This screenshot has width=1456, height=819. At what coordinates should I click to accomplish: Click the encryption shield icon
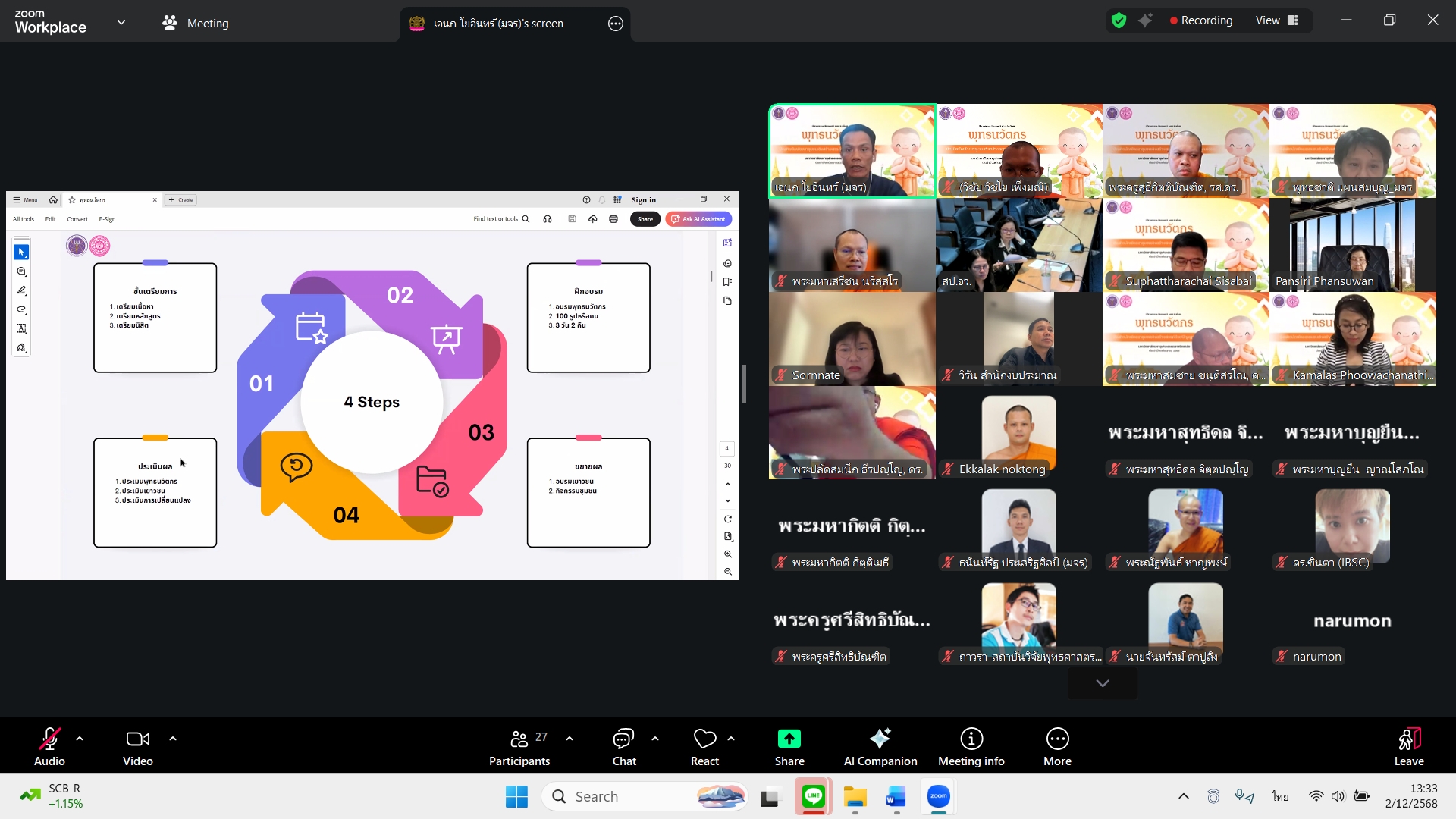click(x=1119, y=20)
